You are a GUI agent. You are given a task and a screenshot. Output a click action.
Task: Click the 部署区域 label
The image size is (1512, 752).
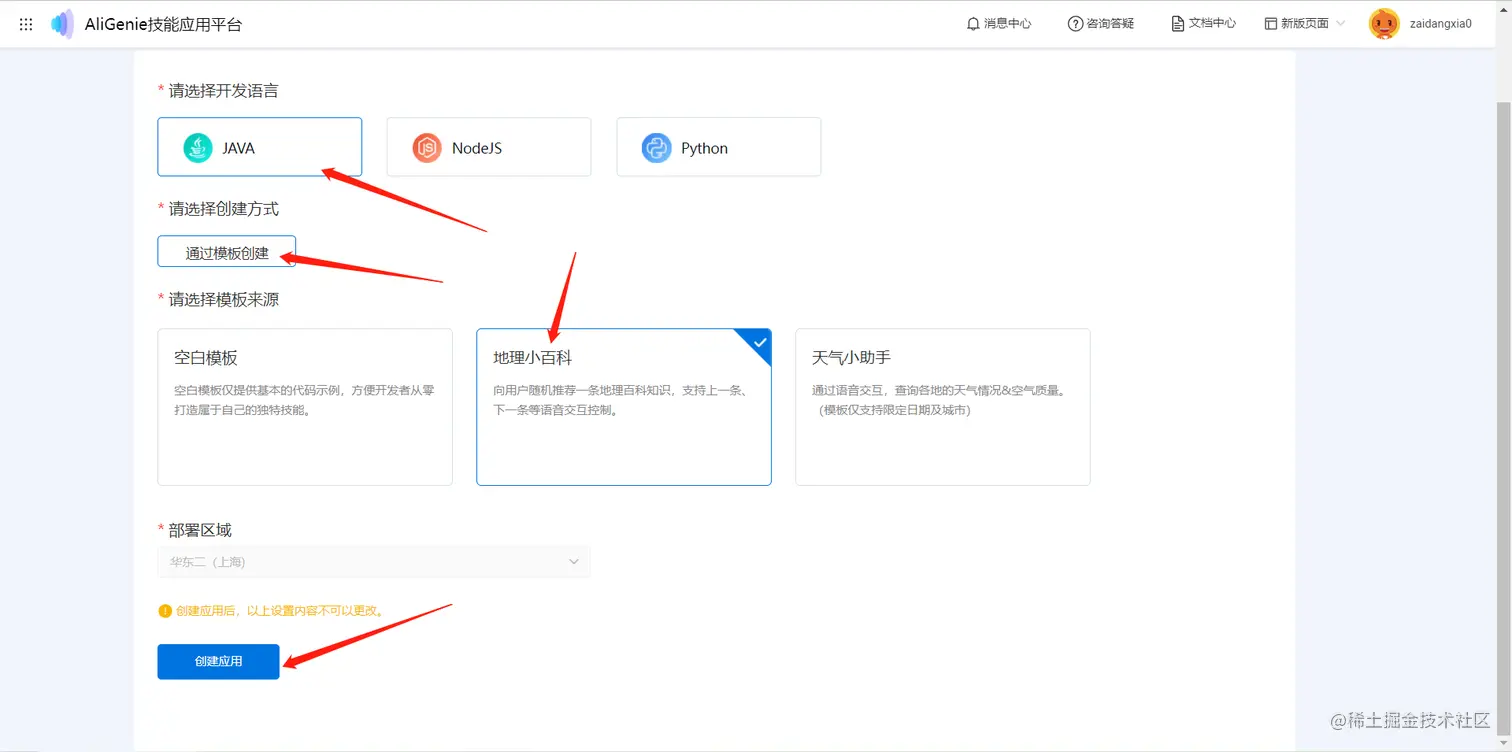click(x=200, y=530)
